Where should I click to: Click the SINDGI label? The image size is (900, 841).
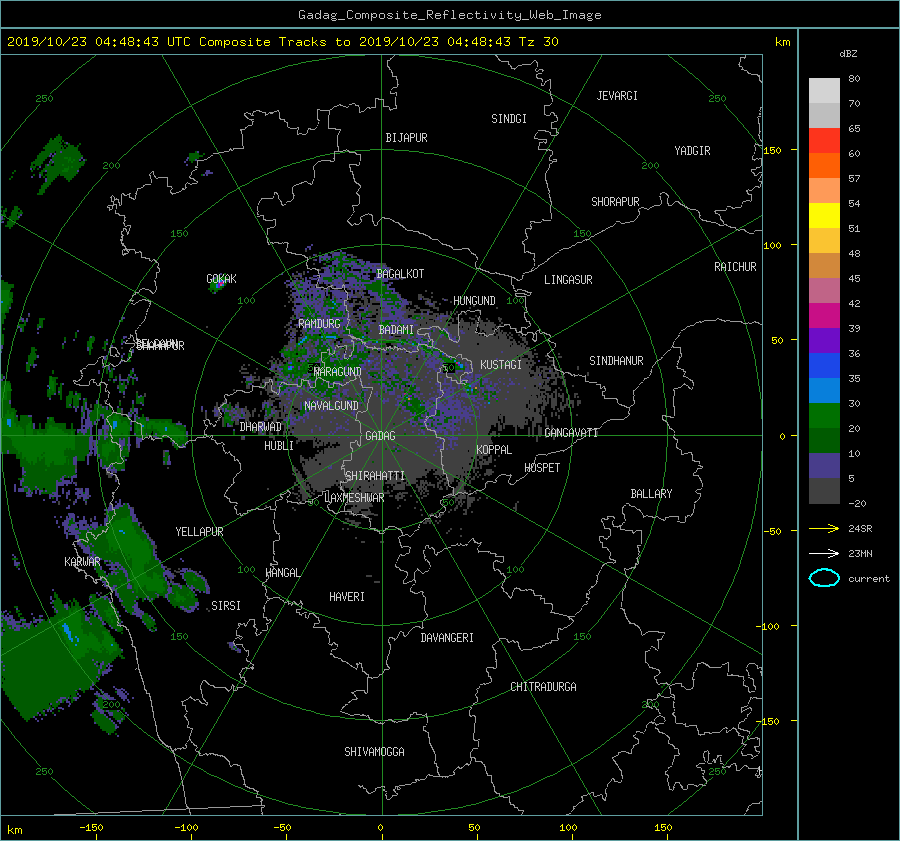[509, 119]
